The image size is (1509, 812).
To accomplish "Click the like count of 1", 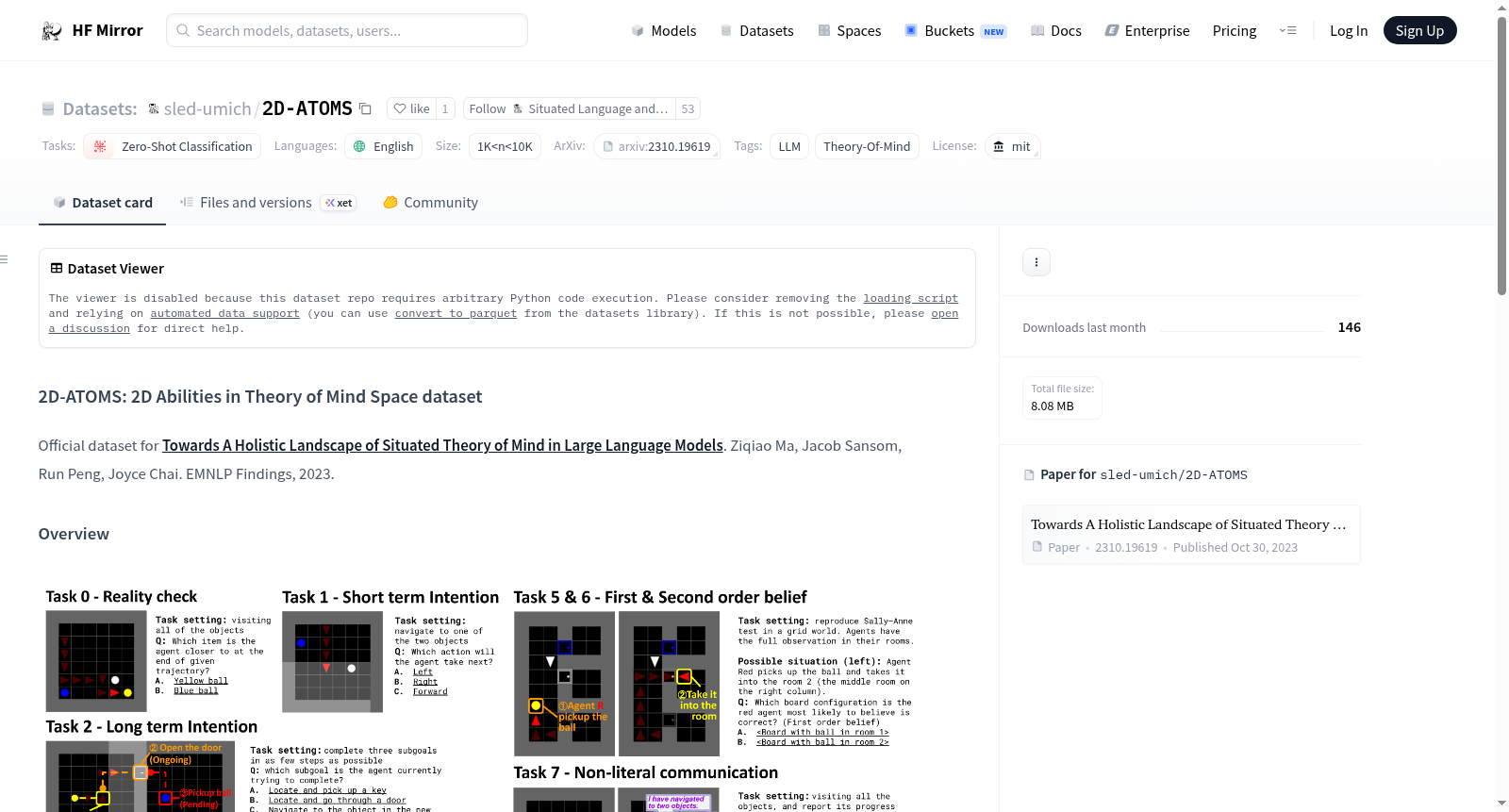I will coord(445,108).
